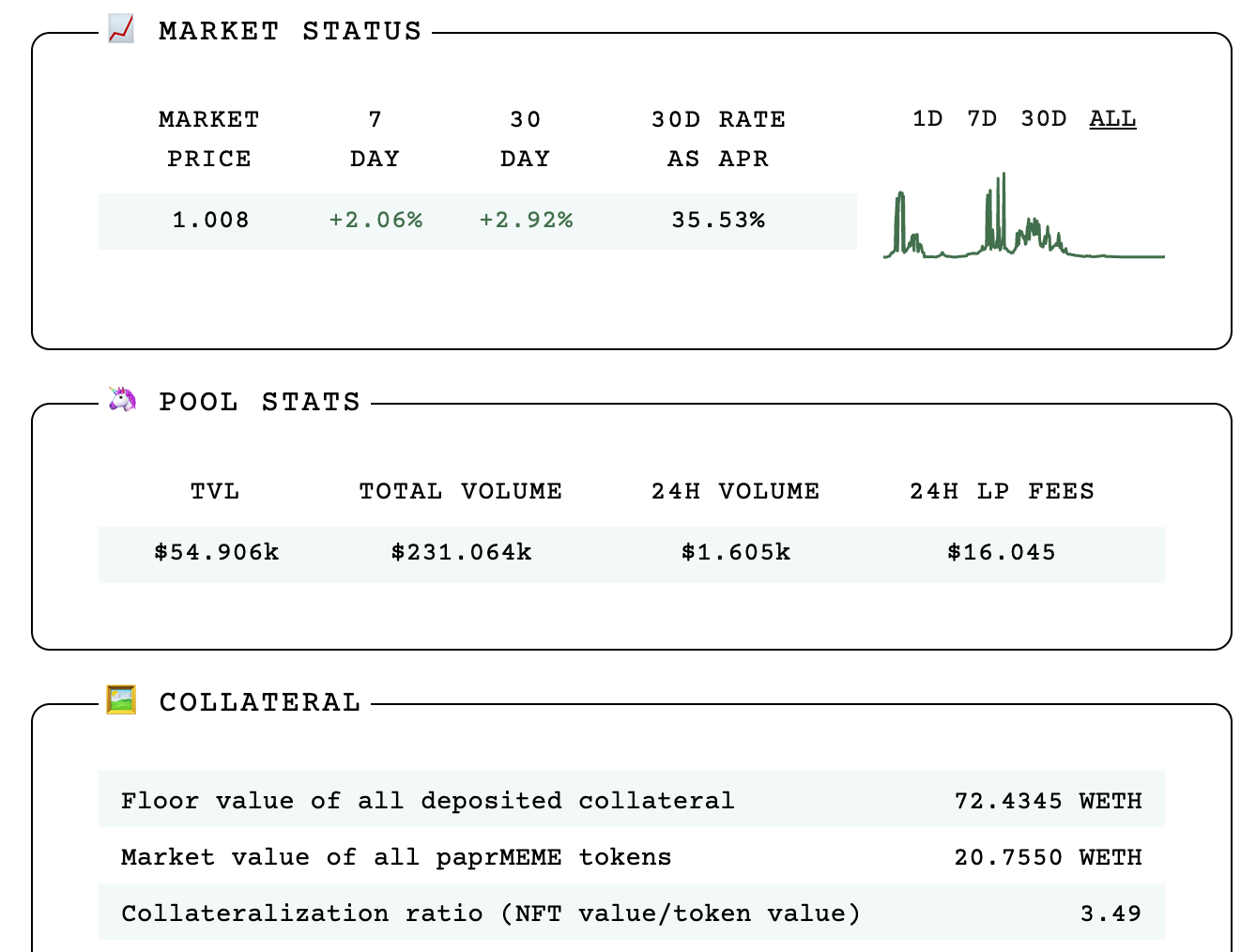Image resolution: width=1256 pixels, height=952 pixels.
Task: Click the 7 day change +2.06%
Action: (375, 221)
